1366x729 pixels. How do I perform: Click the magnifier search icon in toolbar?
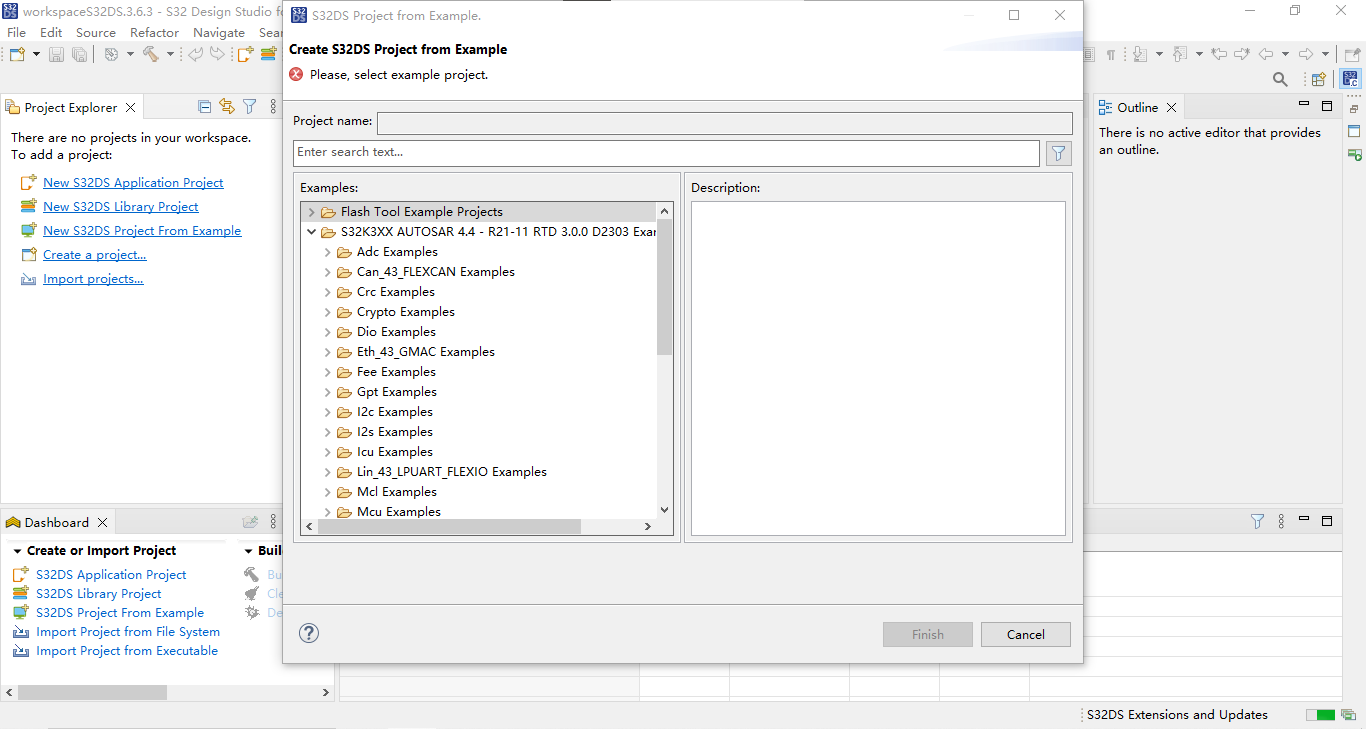(1280, 79)
